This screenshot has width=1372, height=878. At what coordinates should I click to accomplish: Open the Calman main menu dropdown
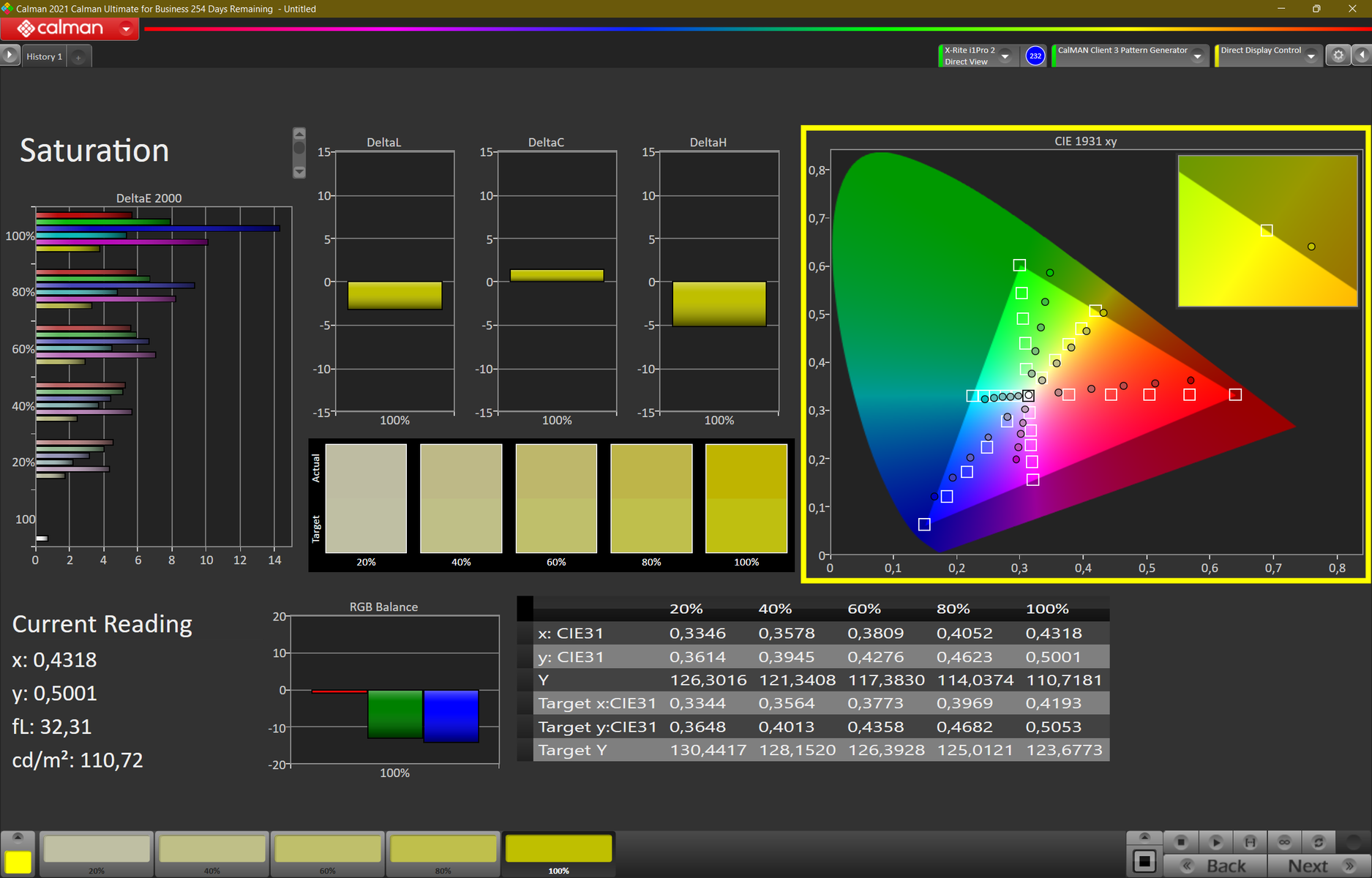126,29
